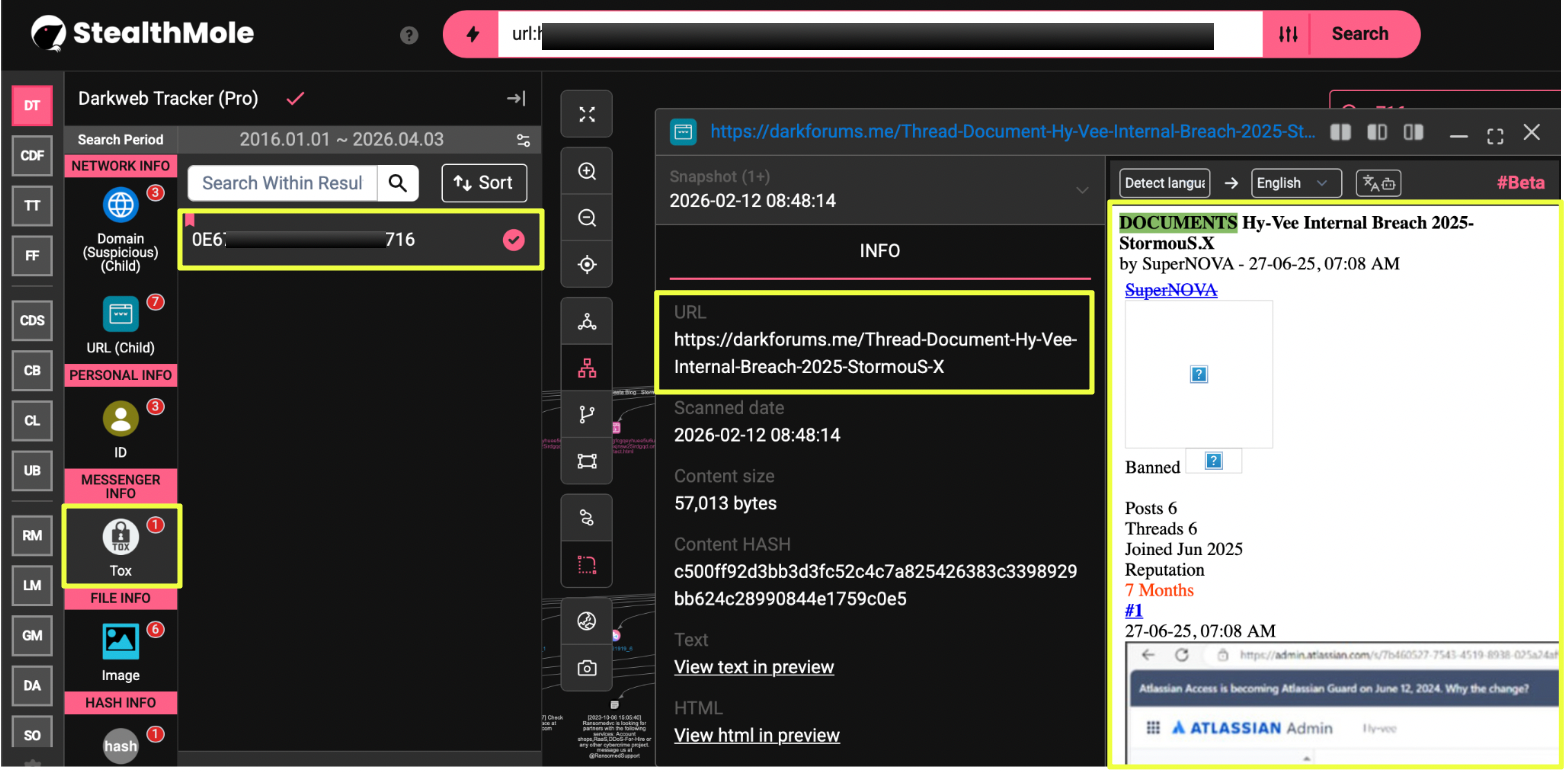Zoom in on the graph canvas
Viewport: 1564px width, 772px height.
pos(587,171)
